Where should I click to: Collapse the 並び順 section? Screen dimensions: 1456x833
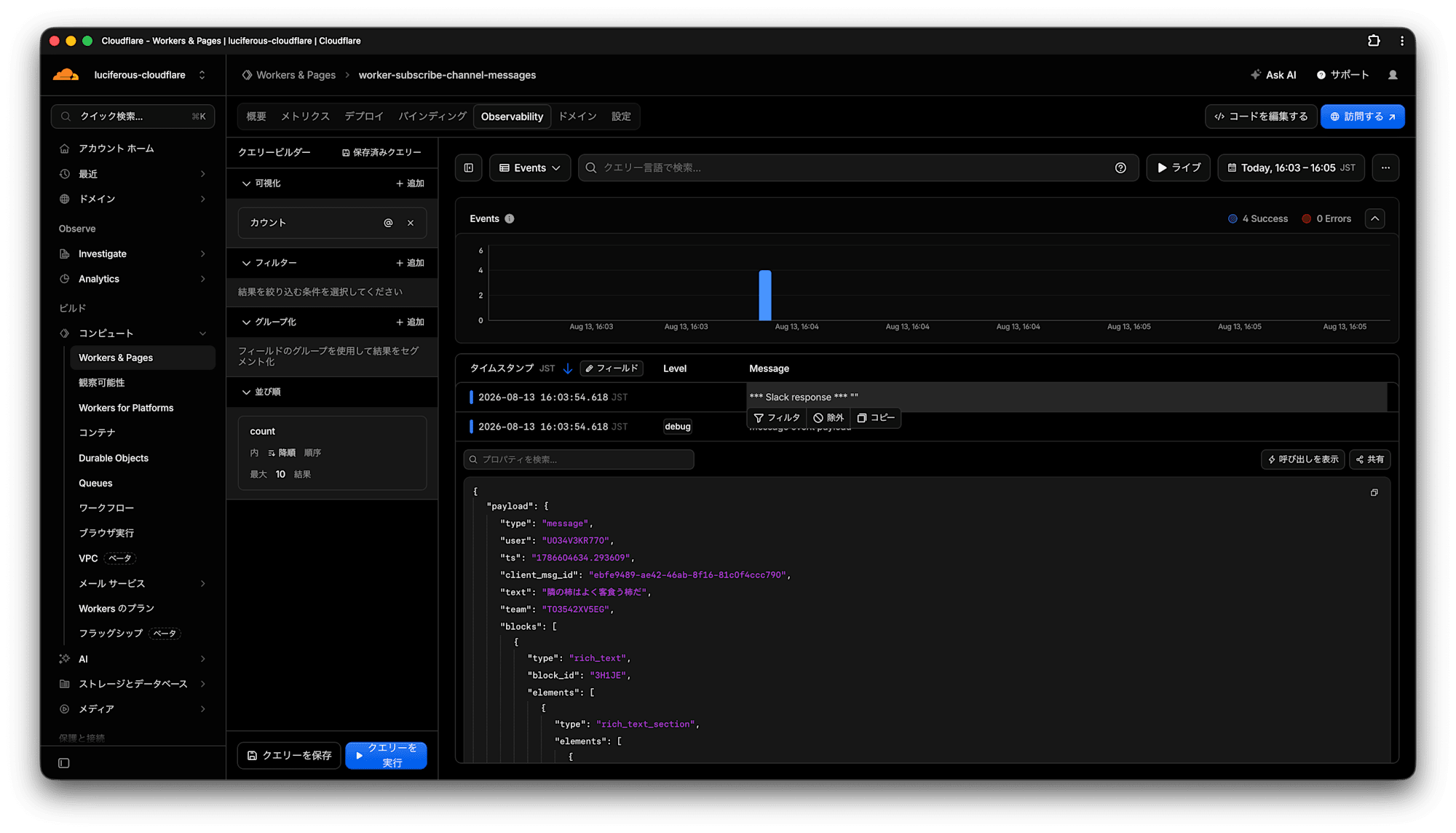(x=246, y=392)
